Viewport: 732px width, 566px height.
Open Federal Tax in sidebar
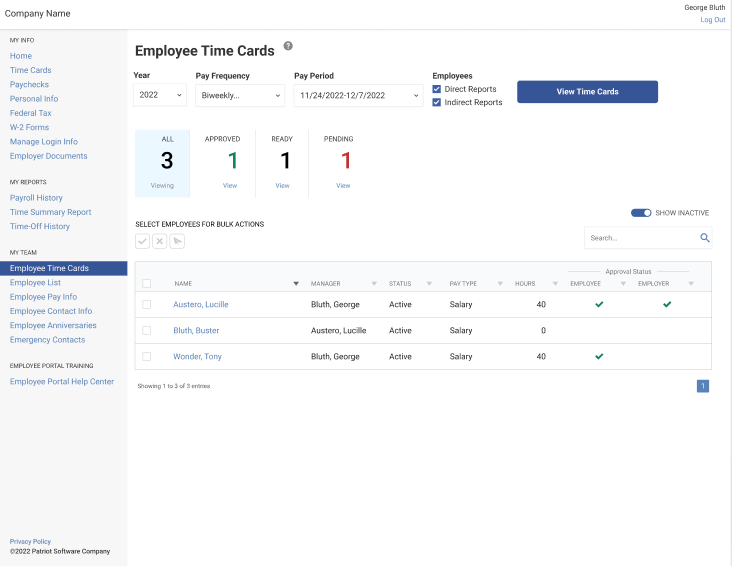point(31,113)
